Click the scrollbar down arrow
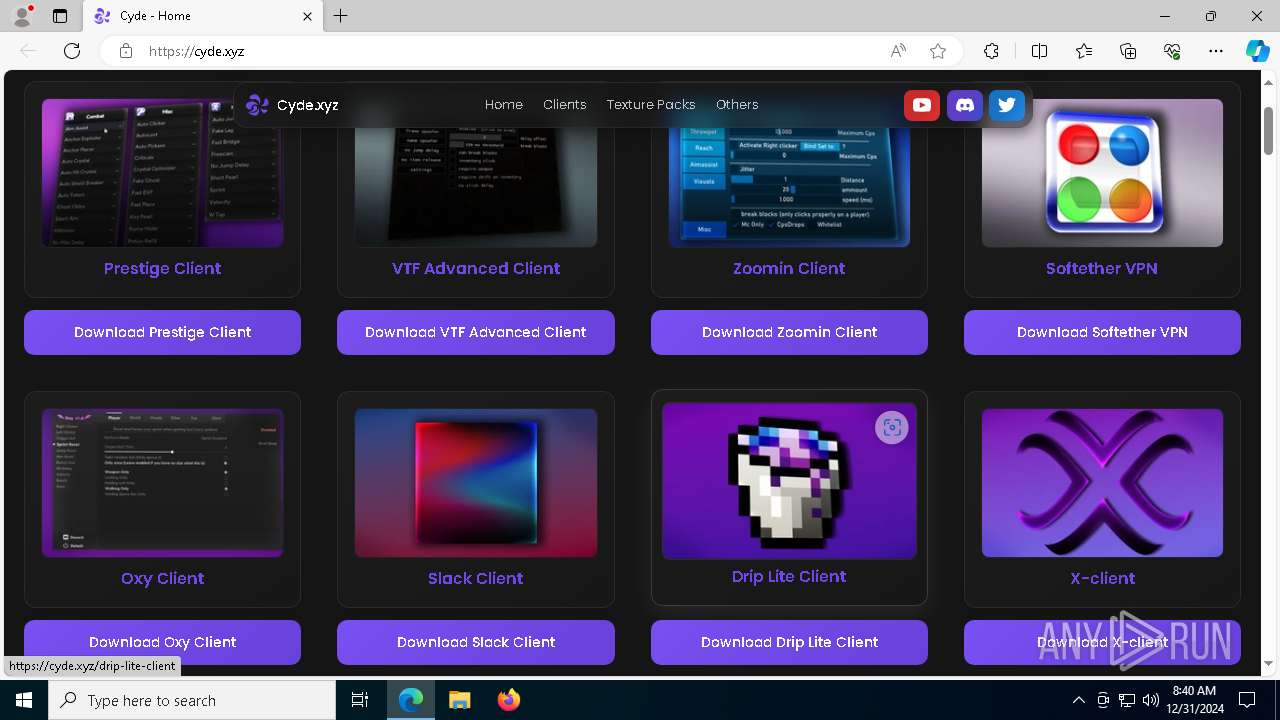Image resolution: width=1280 pixels, height=720 pixels. pos(1269,664)
